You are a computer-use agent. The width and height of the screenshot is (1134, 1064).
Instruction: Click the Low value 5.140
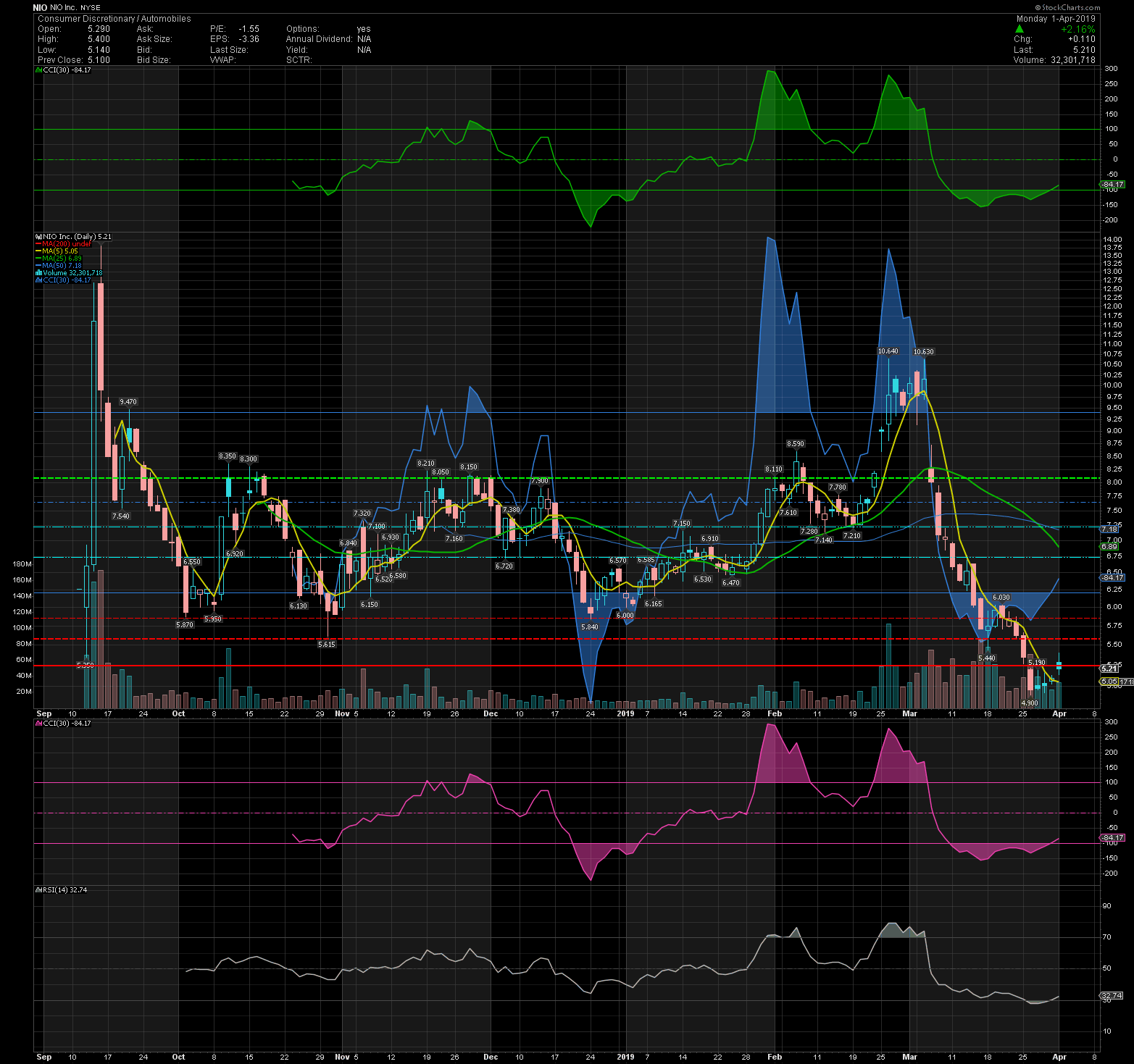click(x=99, y=50)
